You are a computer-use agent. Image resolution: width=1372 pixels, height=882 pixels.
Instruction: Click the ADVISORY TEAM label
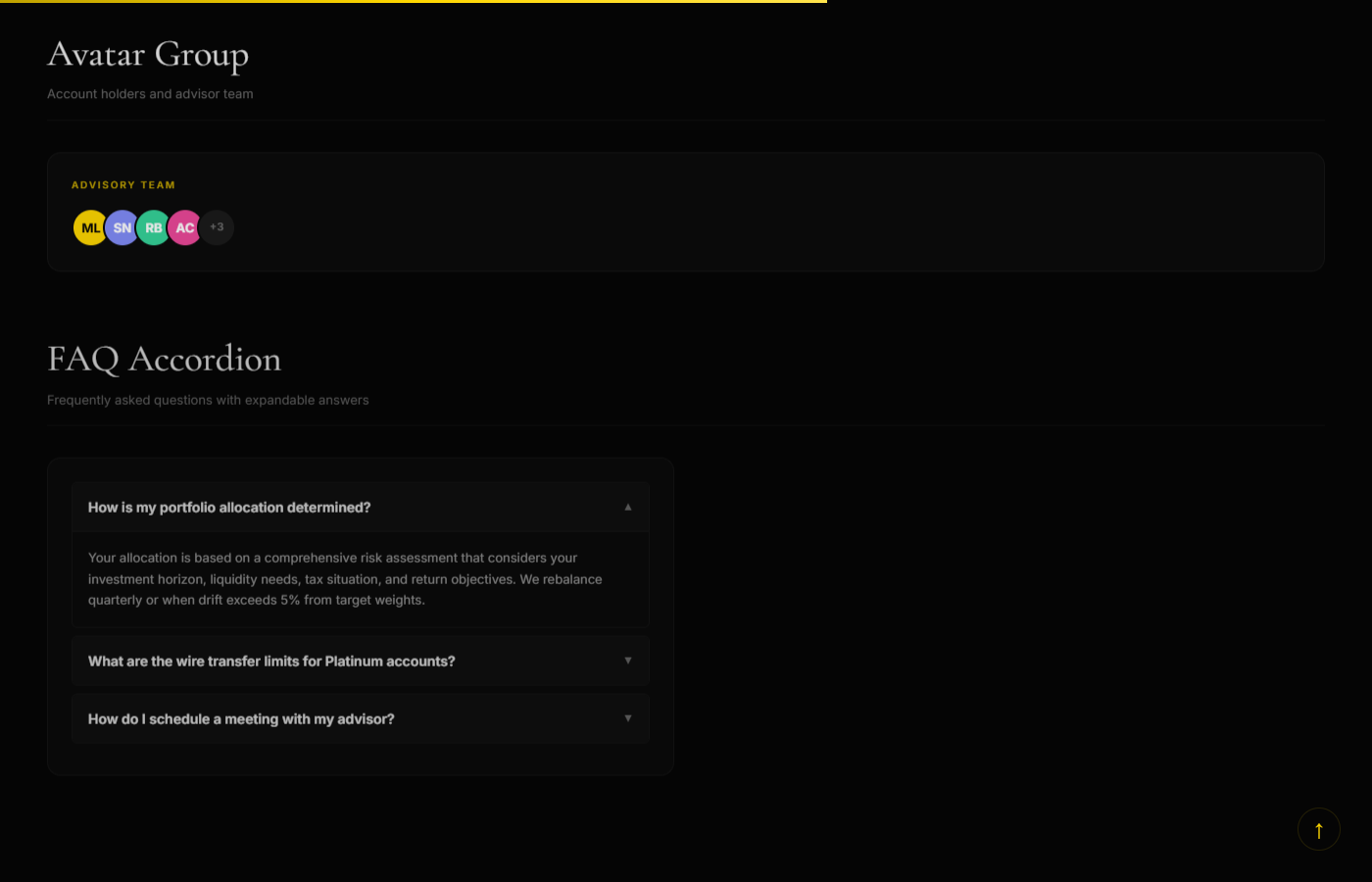click(123, 185)
